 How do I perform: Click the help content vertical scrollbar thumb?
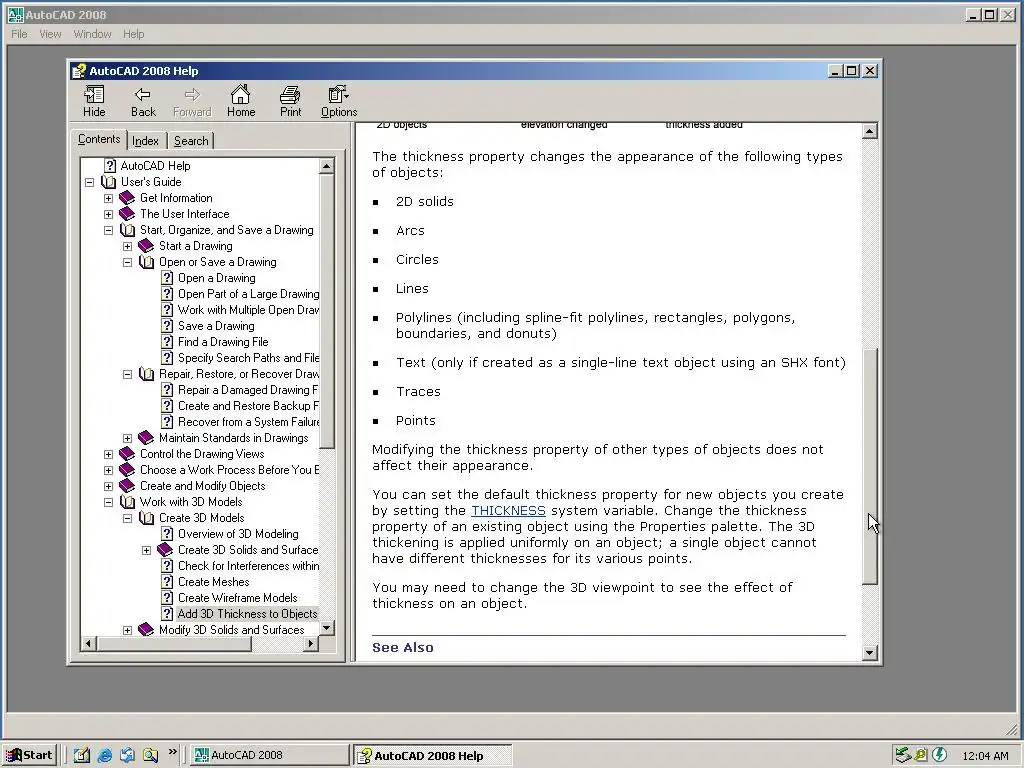click(869, 466)
